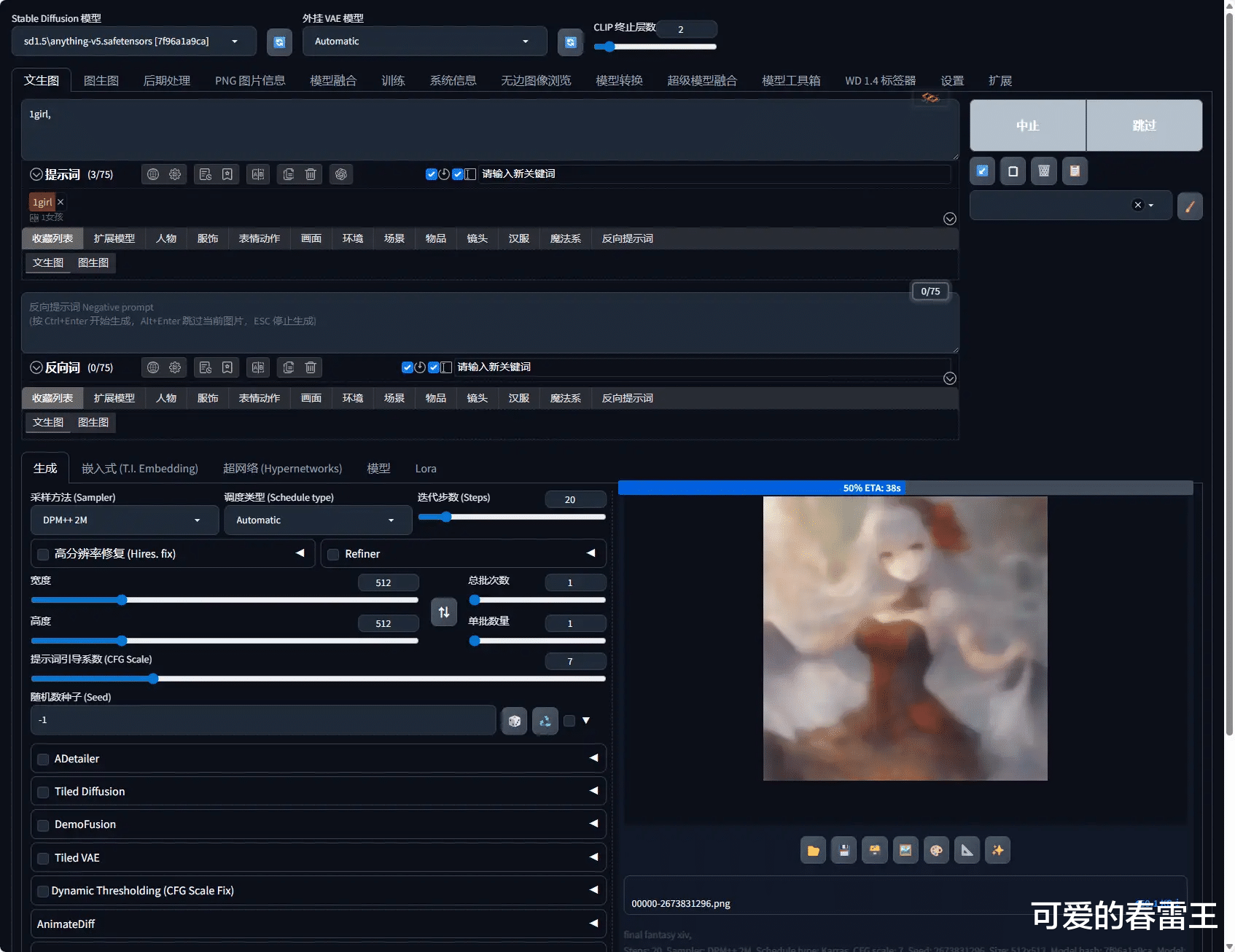
Task: Enable the Refiner checkbox
Action: click(x=333, y=555)
